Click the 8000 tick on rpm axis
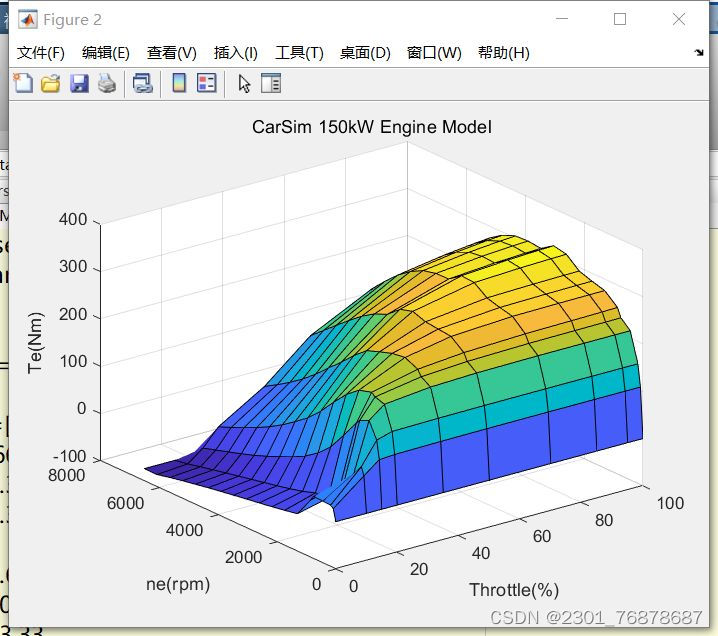The image size is (718, 636). pos(66,475)
